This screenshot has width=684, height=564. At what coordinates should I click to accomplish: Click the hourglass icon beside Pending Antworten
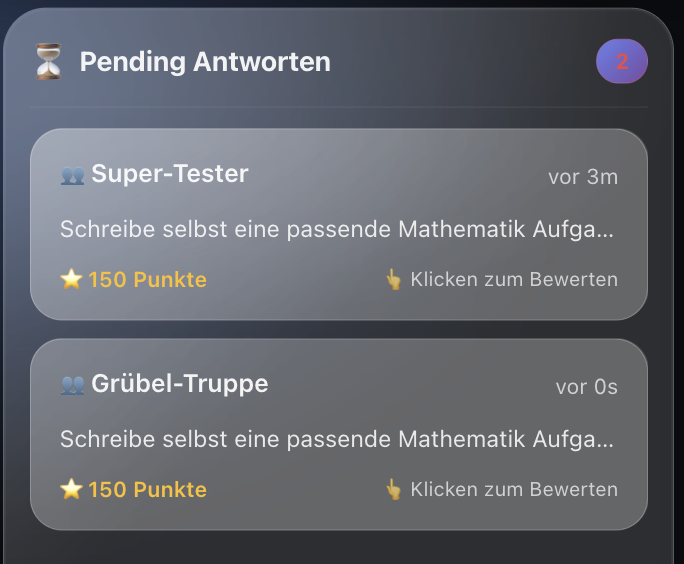click(47, 62)
